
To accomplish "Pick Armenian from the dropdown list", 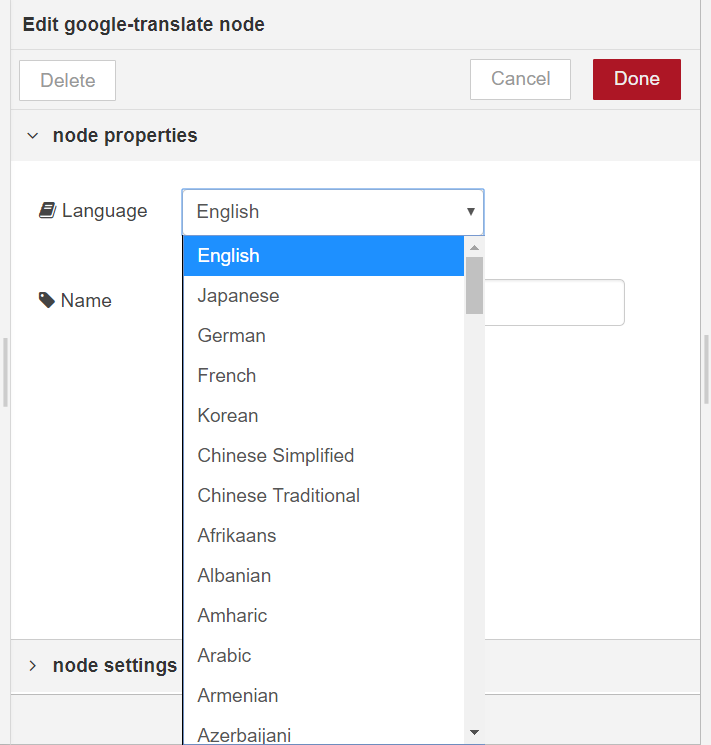I will click(324, 696).
